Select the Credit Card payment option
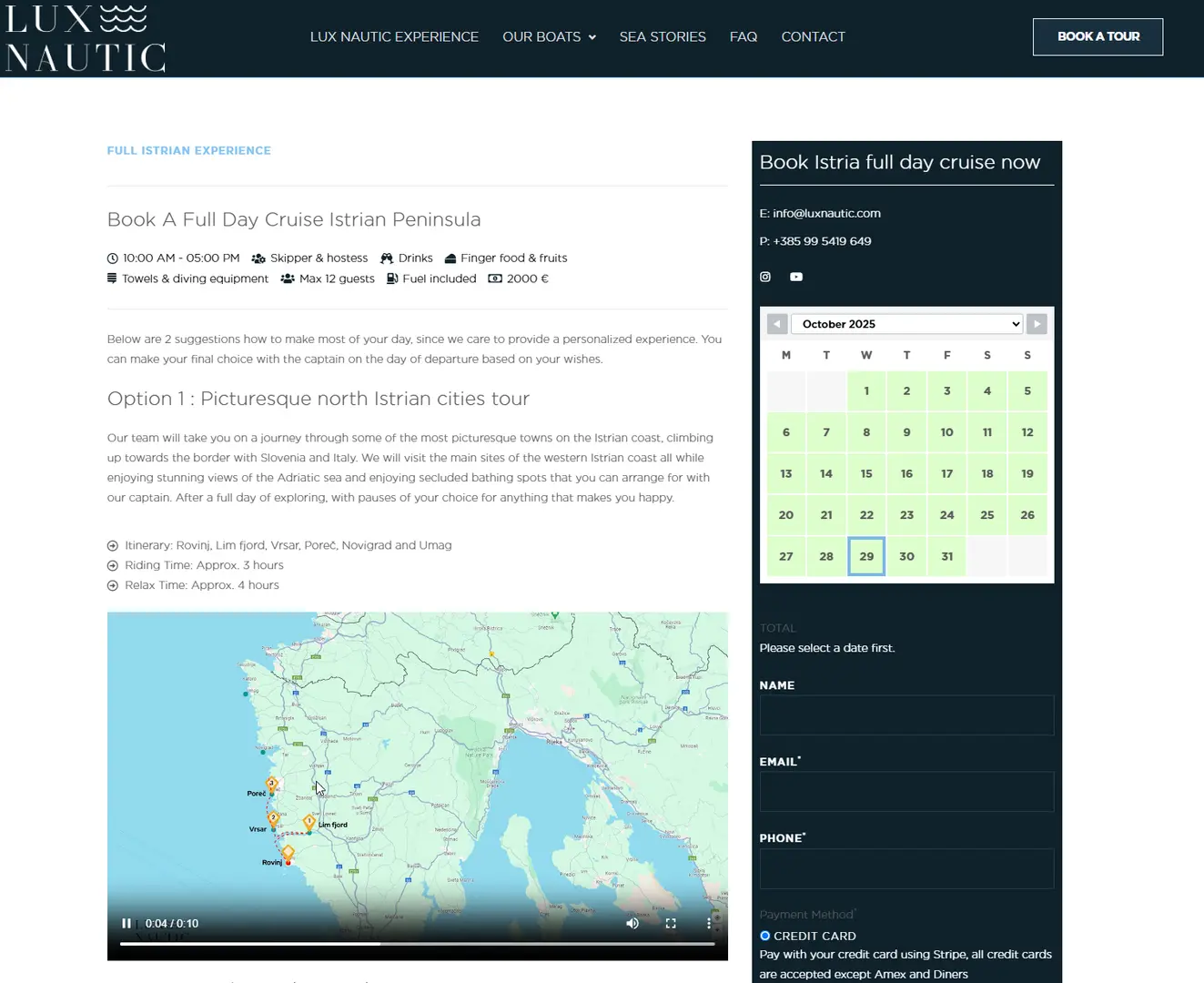 click(765, 936)
